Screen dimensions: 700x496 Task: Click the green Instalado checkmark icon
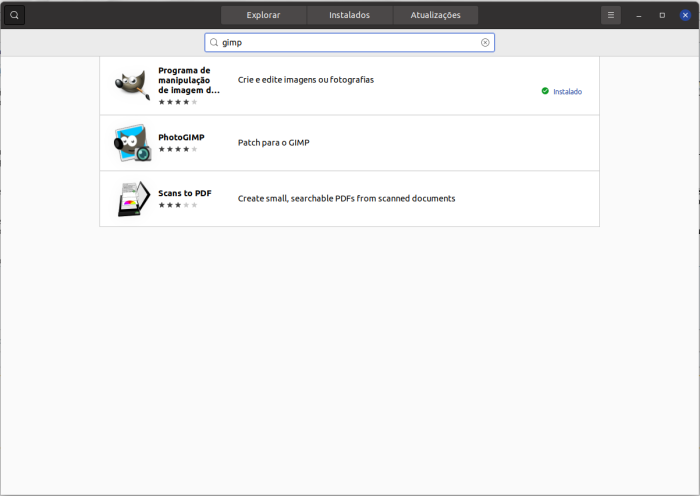[x=545, y=91]
